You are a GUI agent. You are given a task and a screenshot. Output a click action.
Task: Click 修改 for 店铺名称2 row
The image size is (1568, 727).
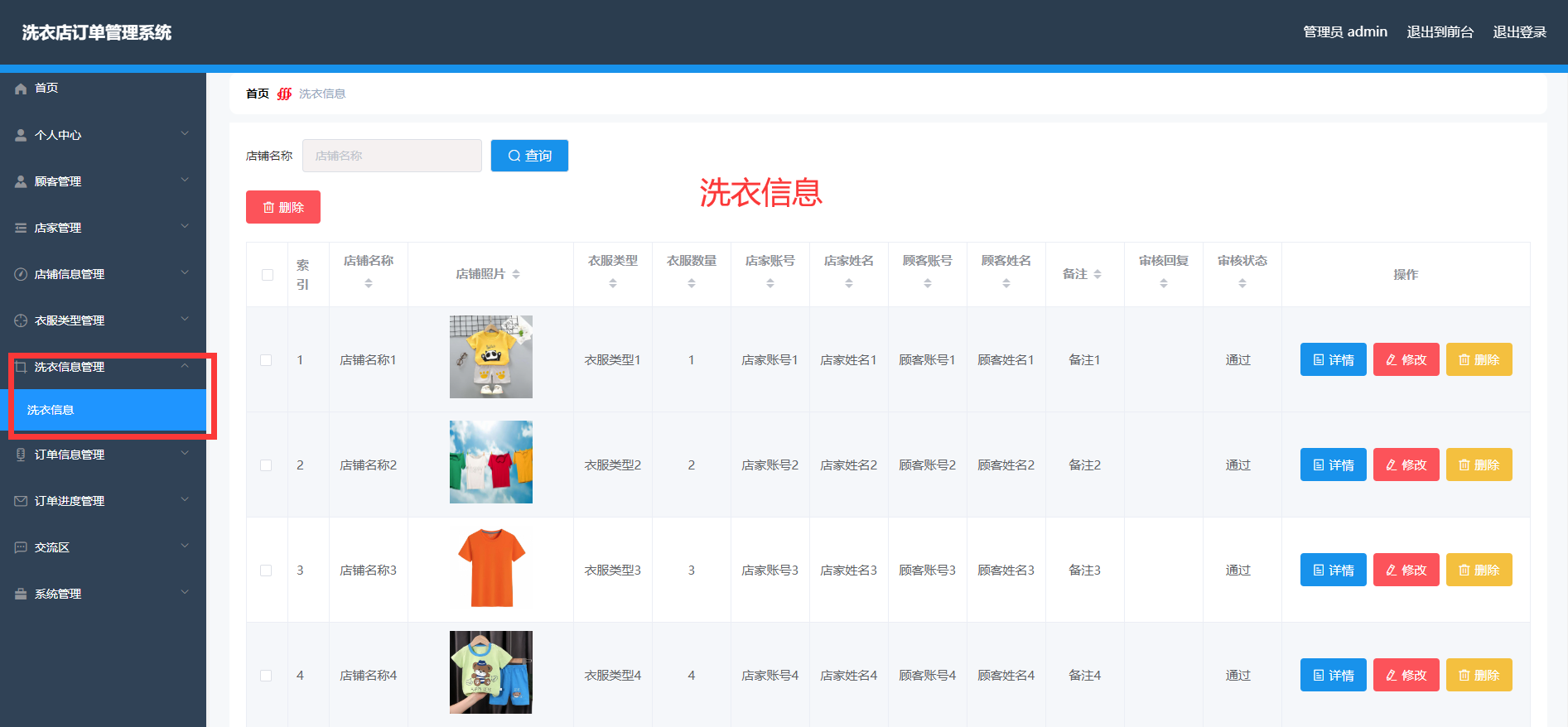click(1406, 465)
